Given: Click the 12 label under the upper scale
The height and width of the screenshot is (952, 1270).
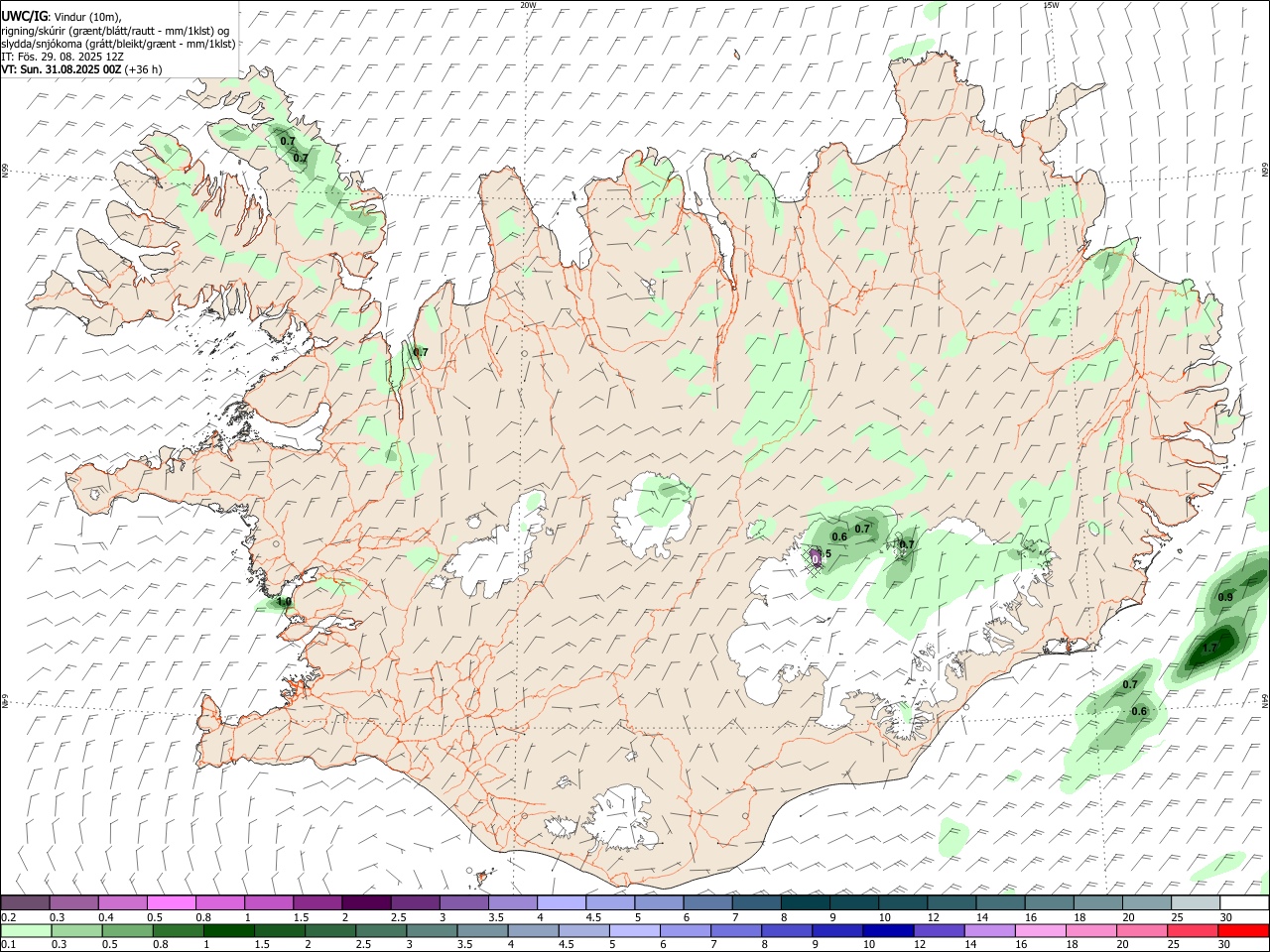Looking at the screenshot, I should (934, 917).
